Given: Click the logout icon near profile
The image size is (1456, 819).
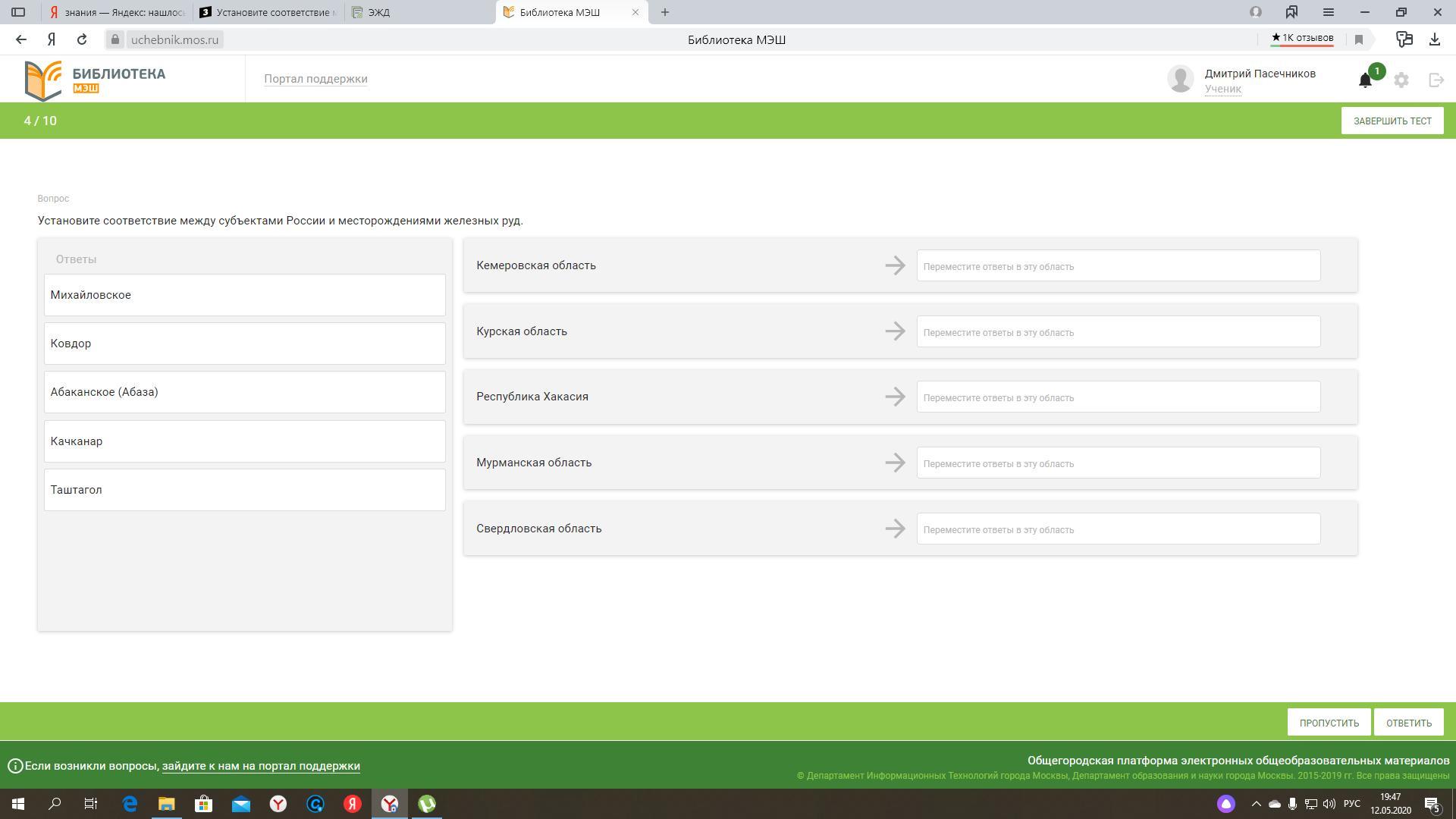Looking at the screenshot, I should pyautogui.click(x=1436, y=80).
